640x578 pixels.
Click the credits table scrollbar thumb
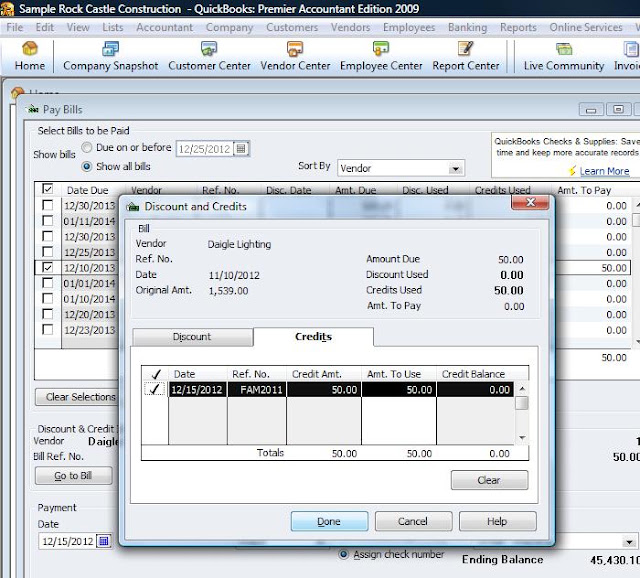tap(522, 402)
